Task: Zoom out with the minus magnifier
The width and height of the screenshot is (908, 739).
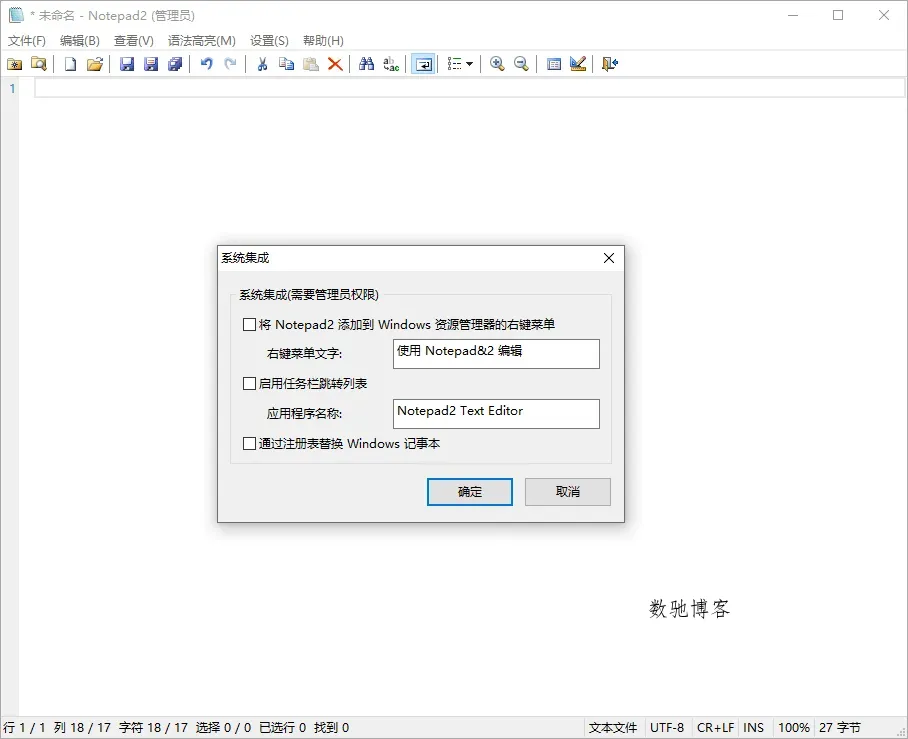Action: point(521,64)
